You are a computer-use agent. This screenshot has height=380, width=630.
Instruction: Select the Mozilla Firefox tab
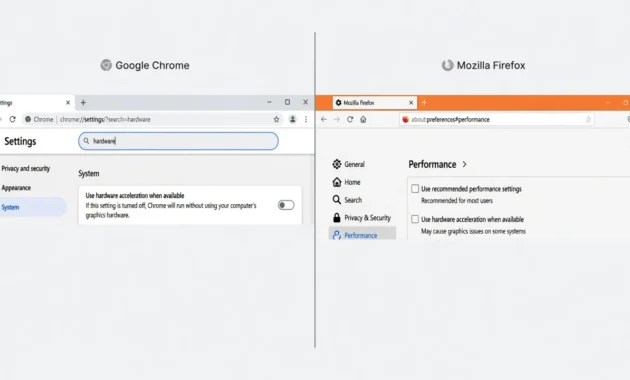tap(374, 103)
